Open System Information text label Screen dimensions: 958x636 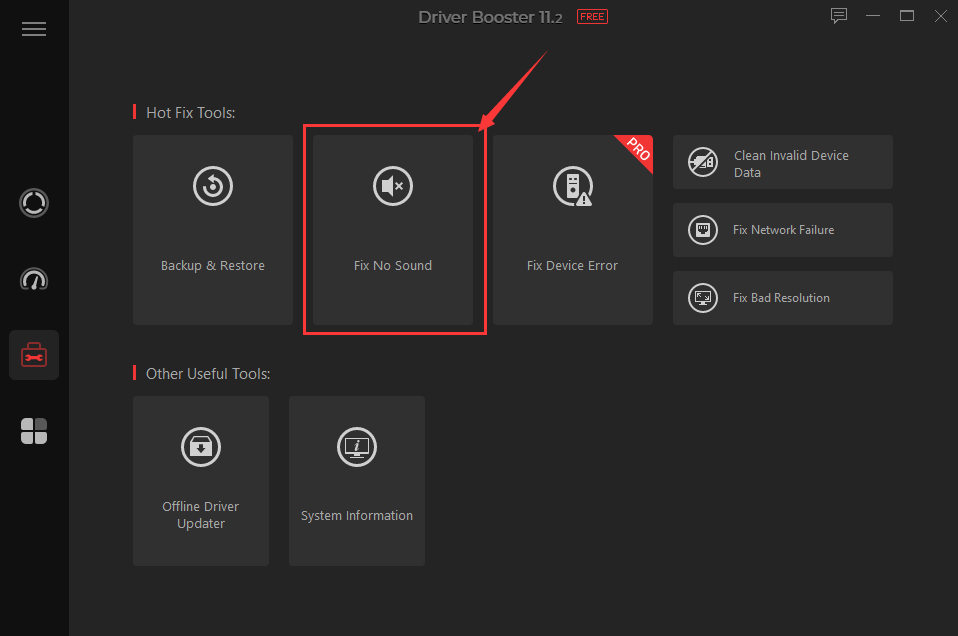pyautogui.click(x=357, y=516)
